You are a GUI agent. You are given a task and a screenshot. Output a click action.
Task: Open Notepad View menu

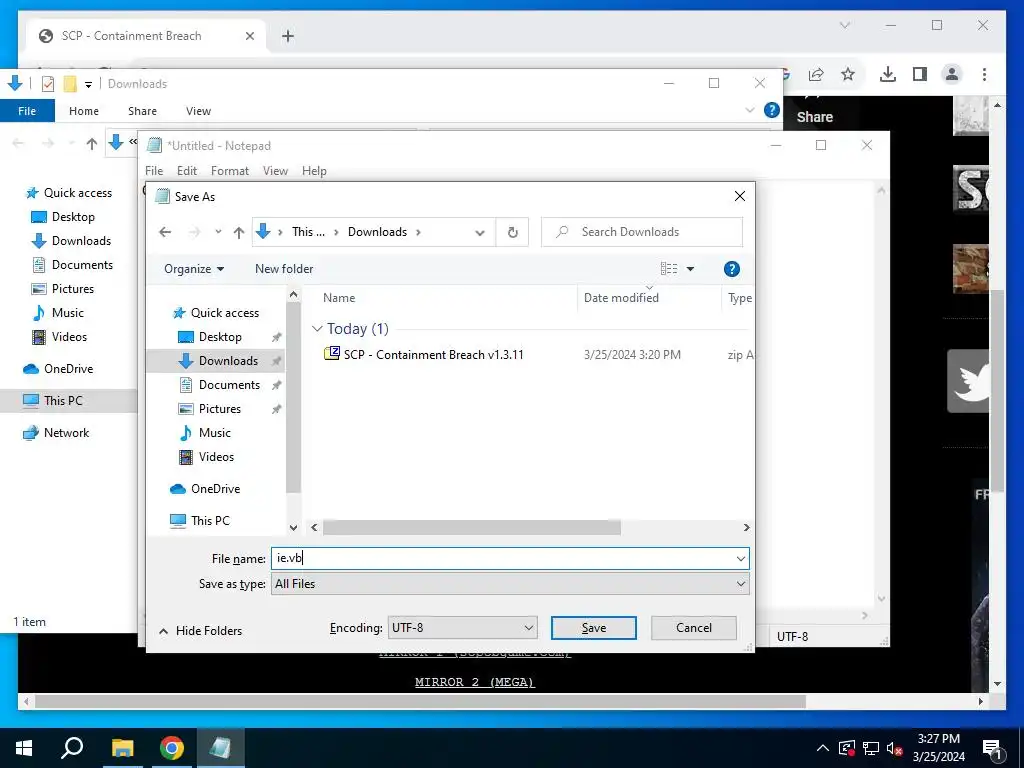pos(275,170)
